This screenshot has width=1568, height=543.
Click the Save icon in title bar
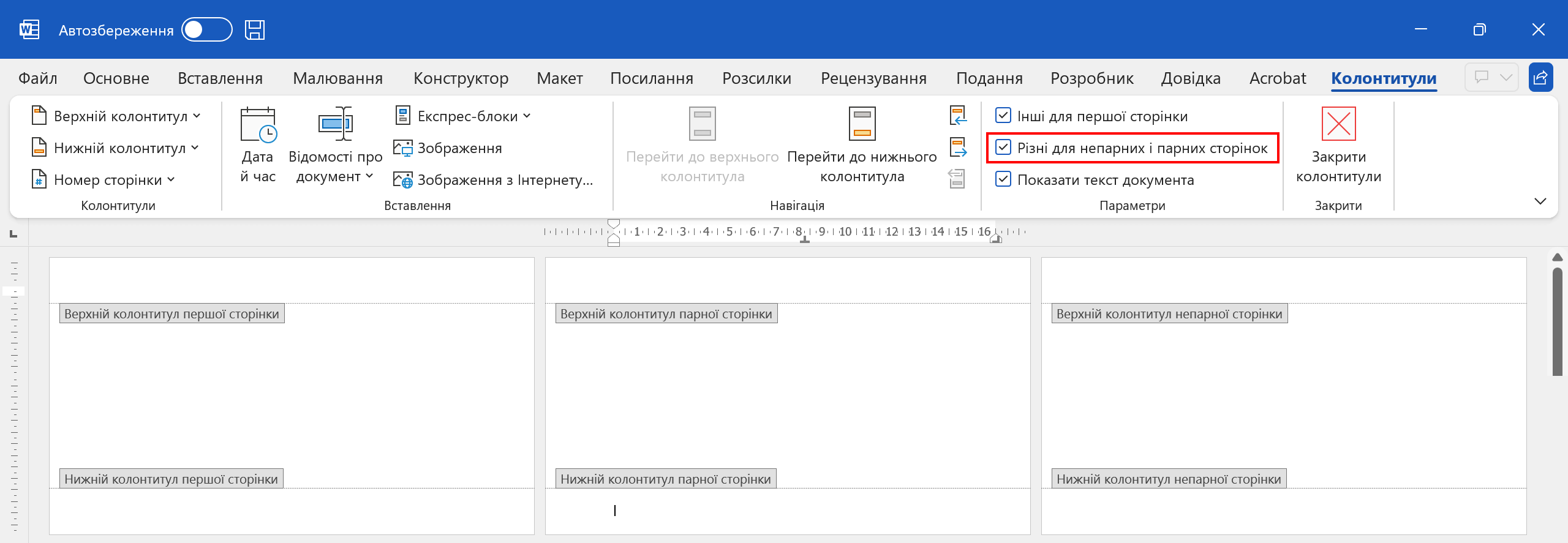[x=255, y=30]
